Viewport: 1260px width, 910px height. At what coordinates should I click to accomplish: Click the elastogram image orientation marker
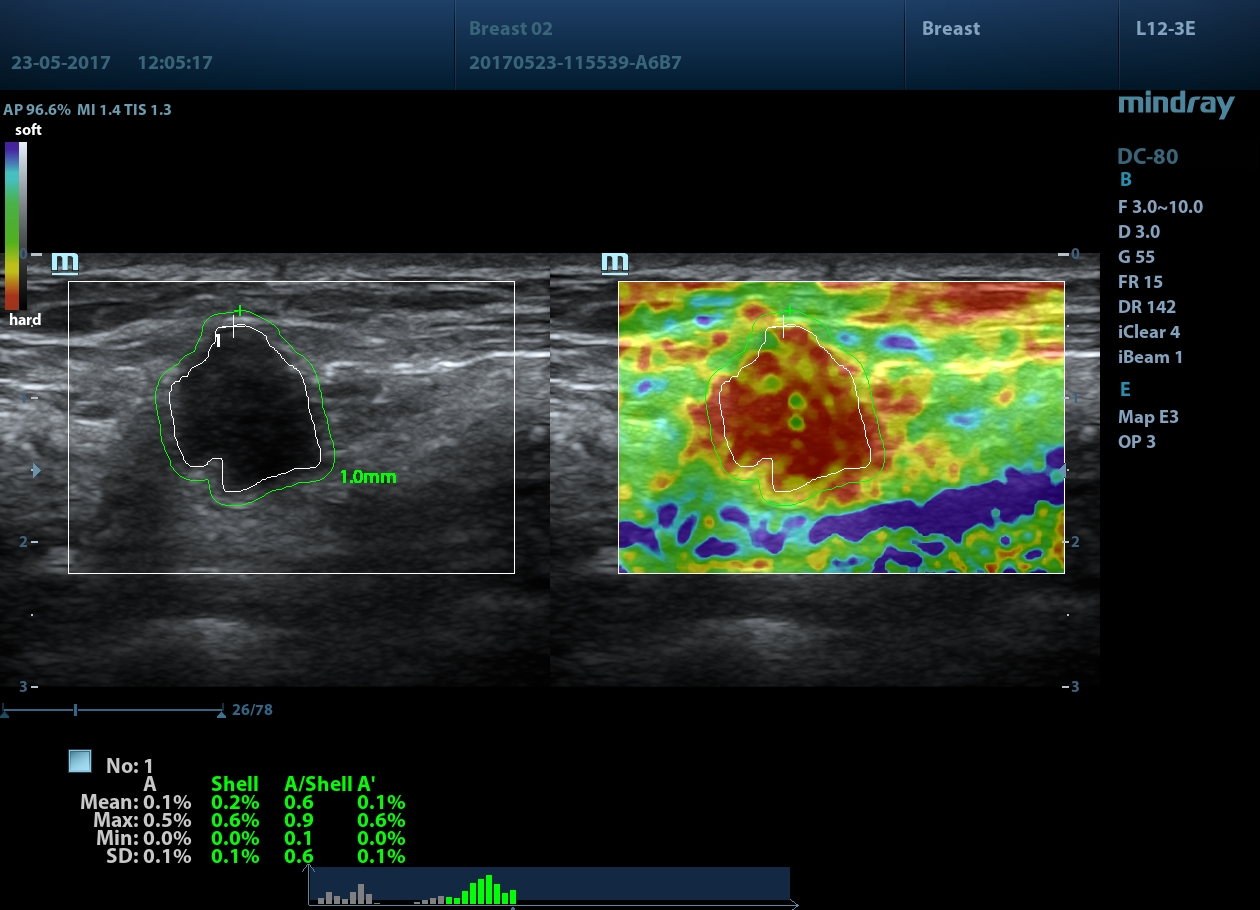point(614,263)
